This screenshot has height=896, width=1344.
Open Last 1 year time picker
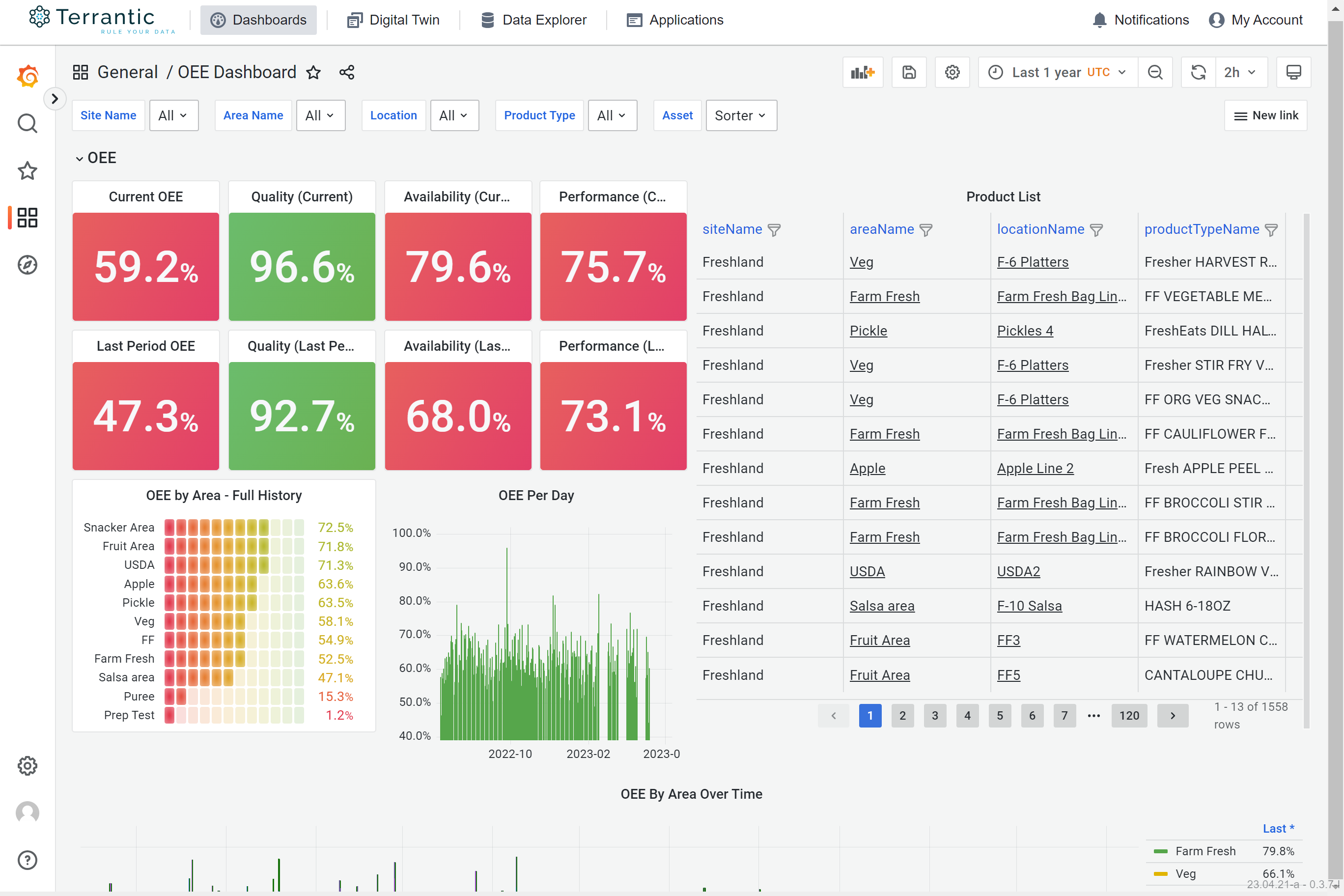(x=1058, y=73)
